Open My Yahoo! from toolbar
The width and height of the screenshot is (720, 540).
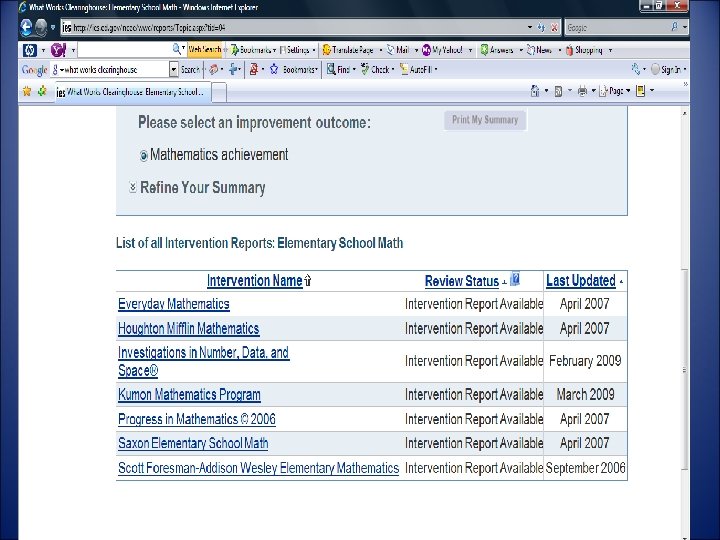(442, 50)
